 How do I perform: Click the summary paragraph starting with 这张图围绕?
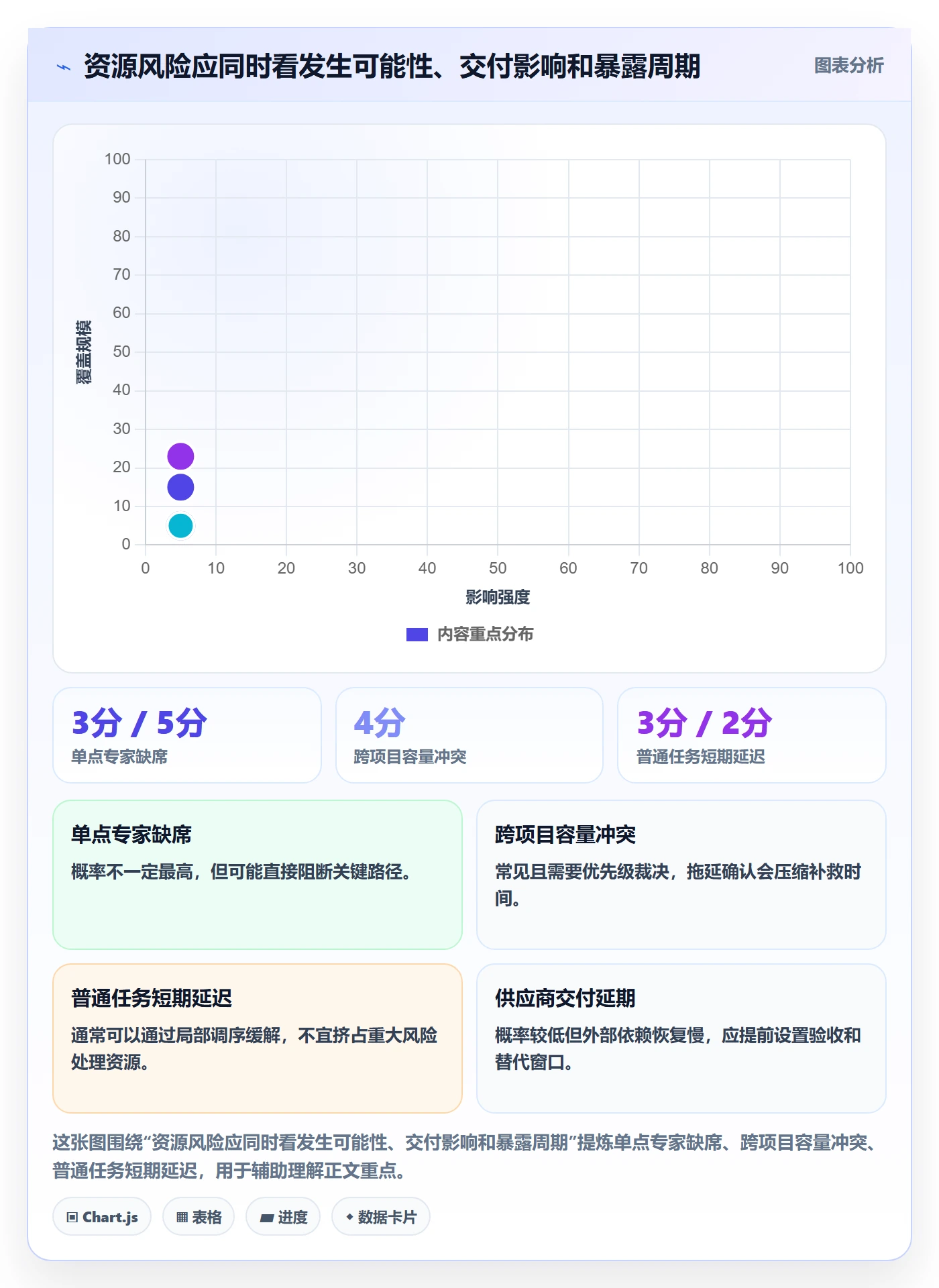point(467,1157)
